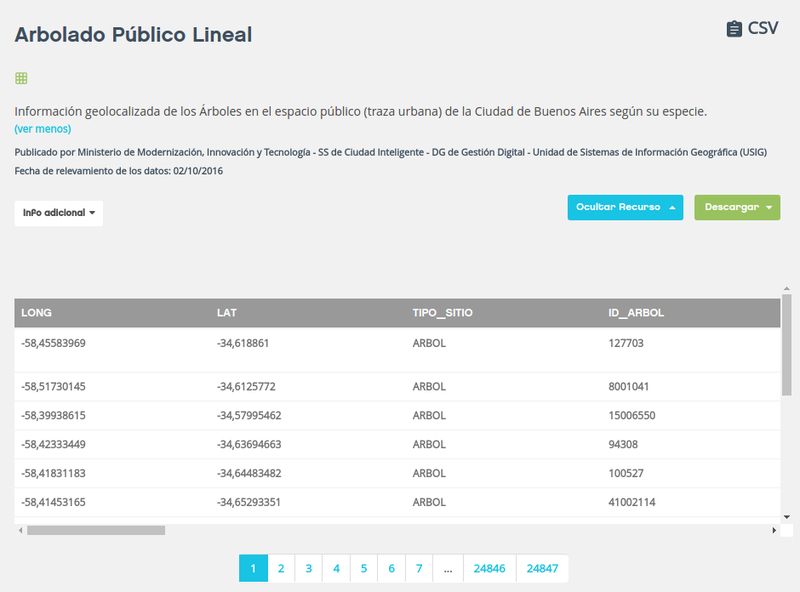
Task: Click the ID_ARBOL column header
Action: coord(636,313)
